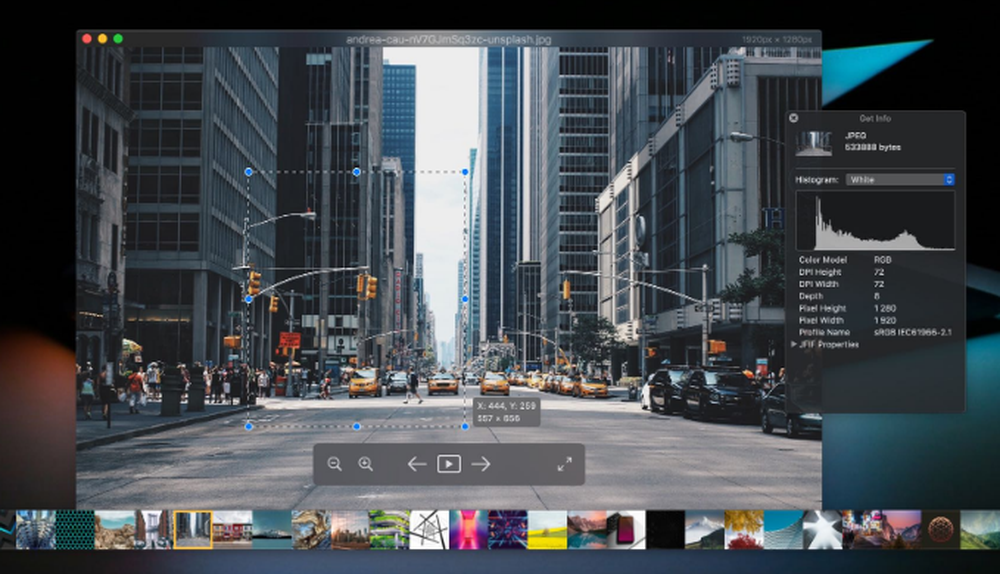This screenshot has height=574, width=1000.
Task: Select the red storefront buildings thumbnail
Action: click(232, 529)
